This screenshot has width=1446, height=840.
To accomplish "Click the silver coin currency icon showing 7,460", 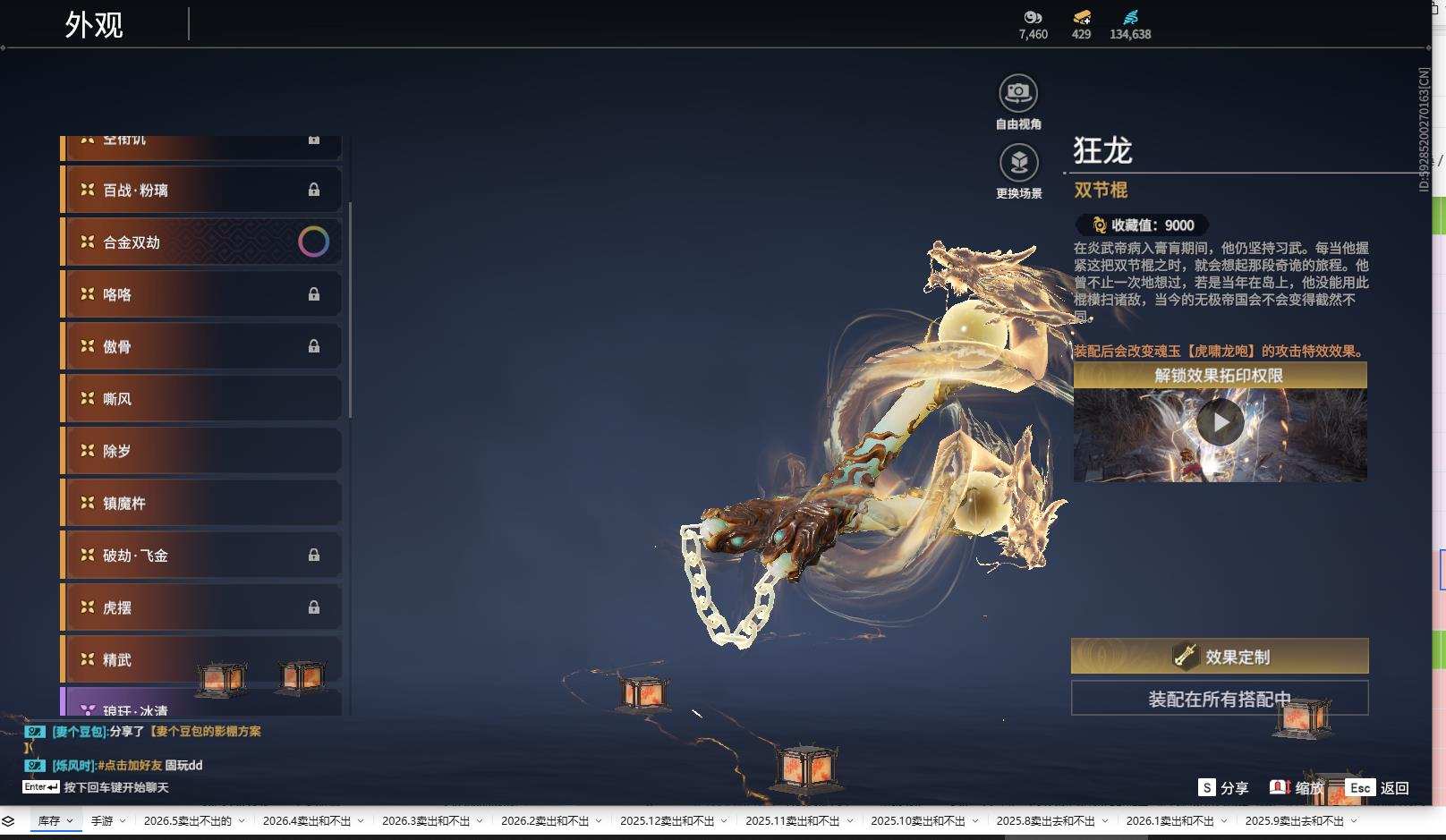I will click(x=1033, y=17).
